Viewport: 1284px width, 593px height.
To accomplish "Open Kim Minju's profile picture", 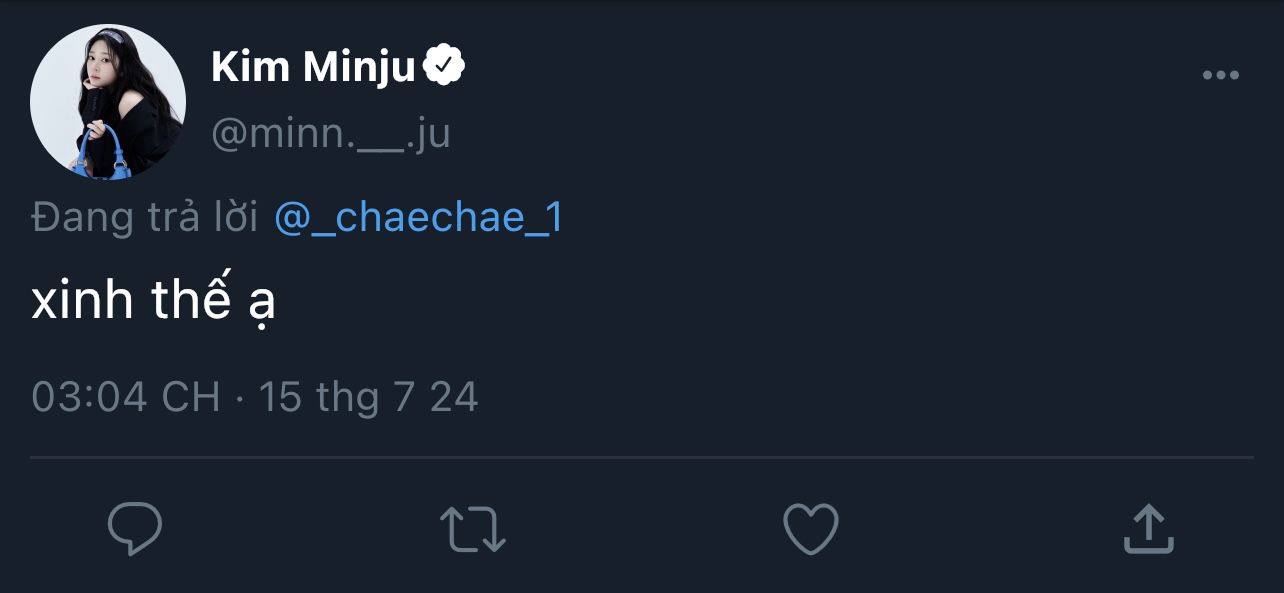I will (x=108, y=102).
